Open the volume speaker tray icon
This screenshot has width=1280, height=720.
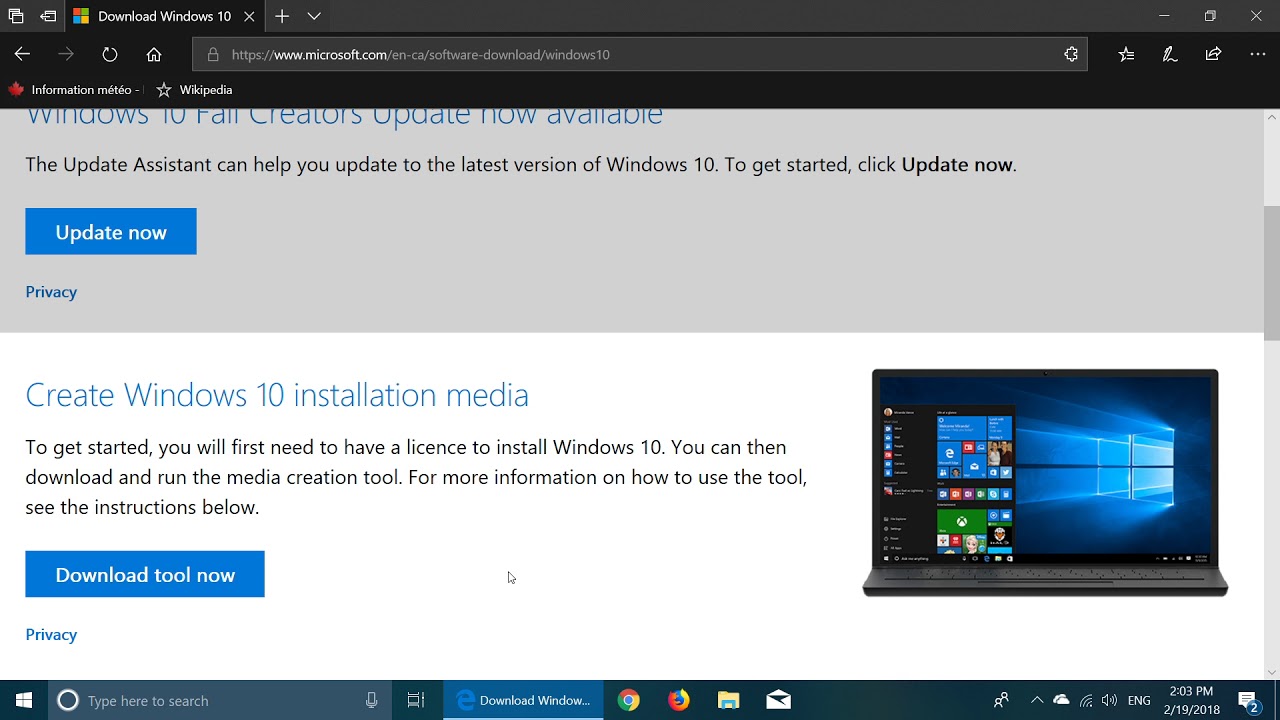coord(1109,700)
